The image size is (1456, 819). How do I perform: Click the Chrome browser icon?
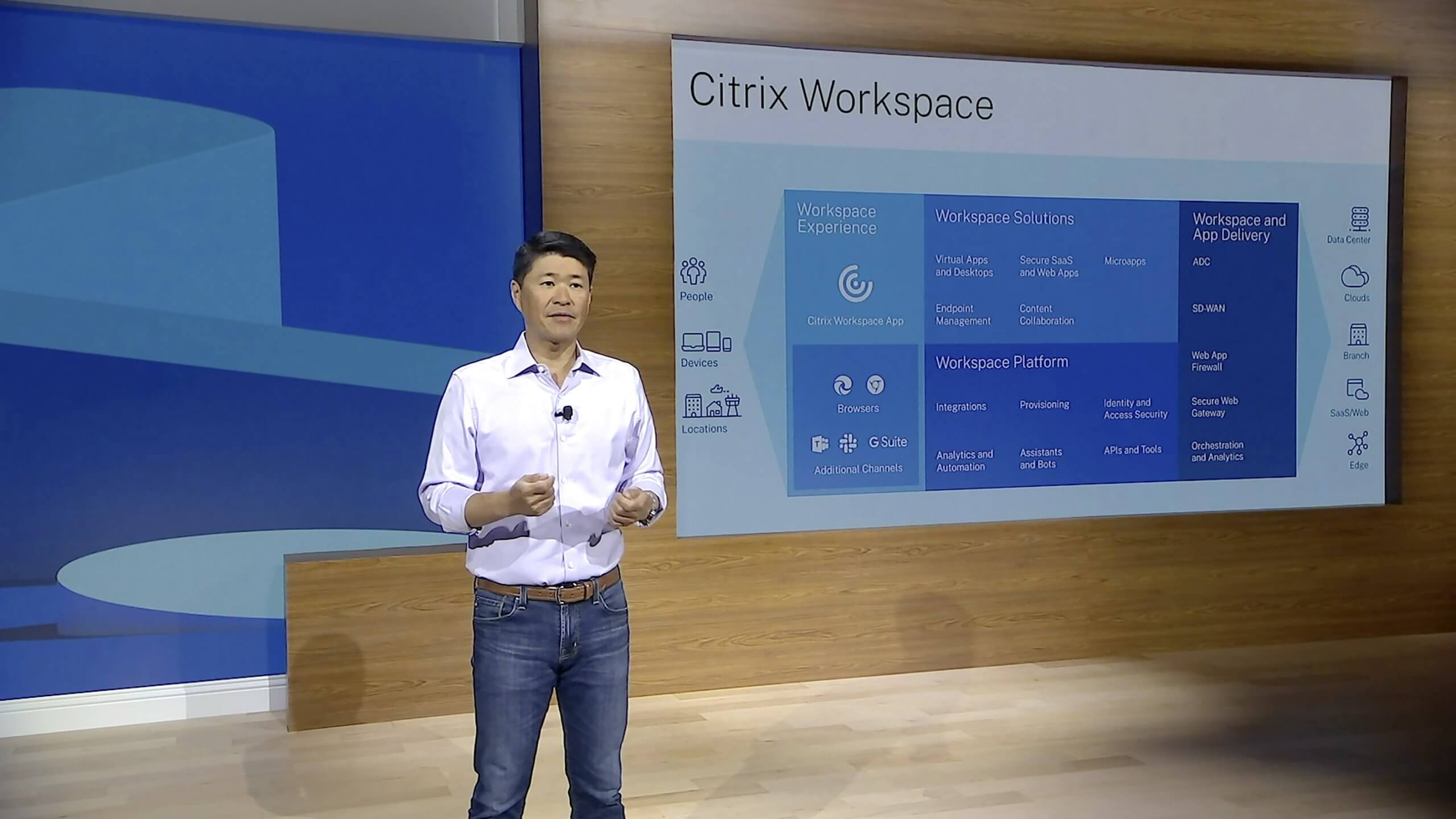[x=875, y=385]
